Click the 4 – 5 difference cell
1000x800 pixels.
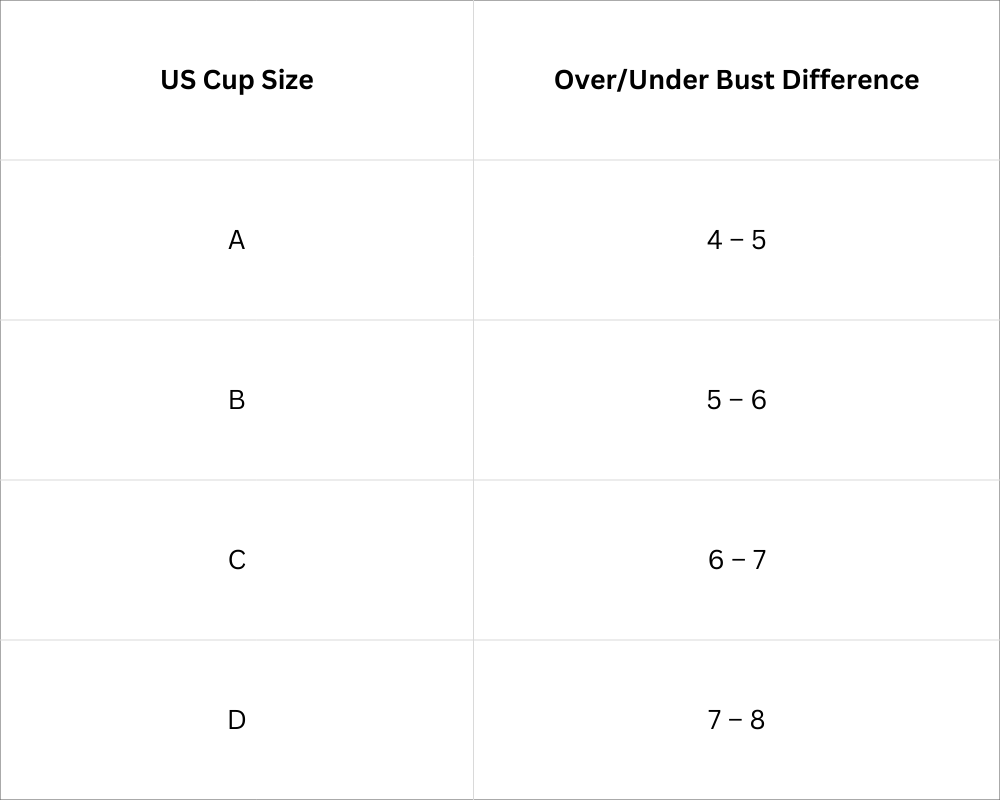coord(736,240)
